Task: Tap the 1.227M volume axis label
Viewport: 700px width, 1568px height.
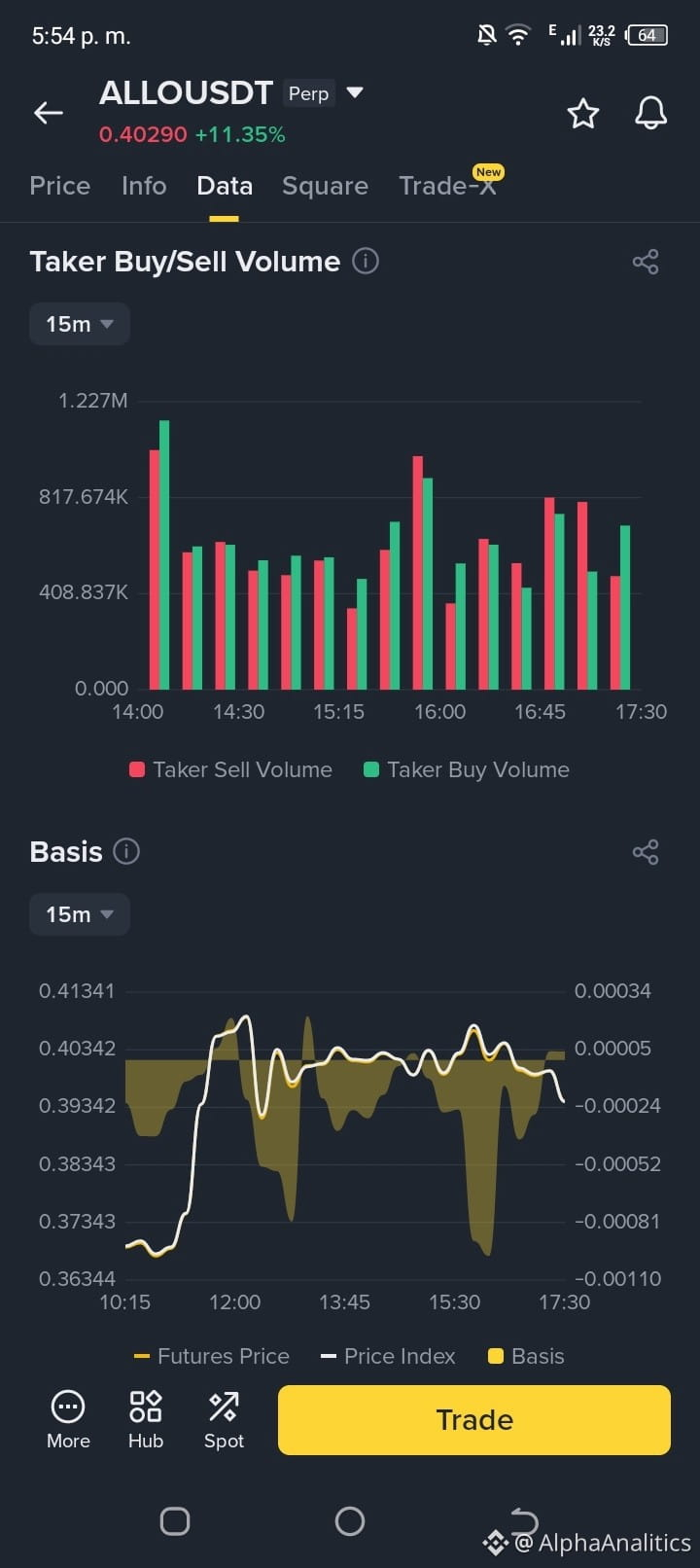Action: click(93, 401)
